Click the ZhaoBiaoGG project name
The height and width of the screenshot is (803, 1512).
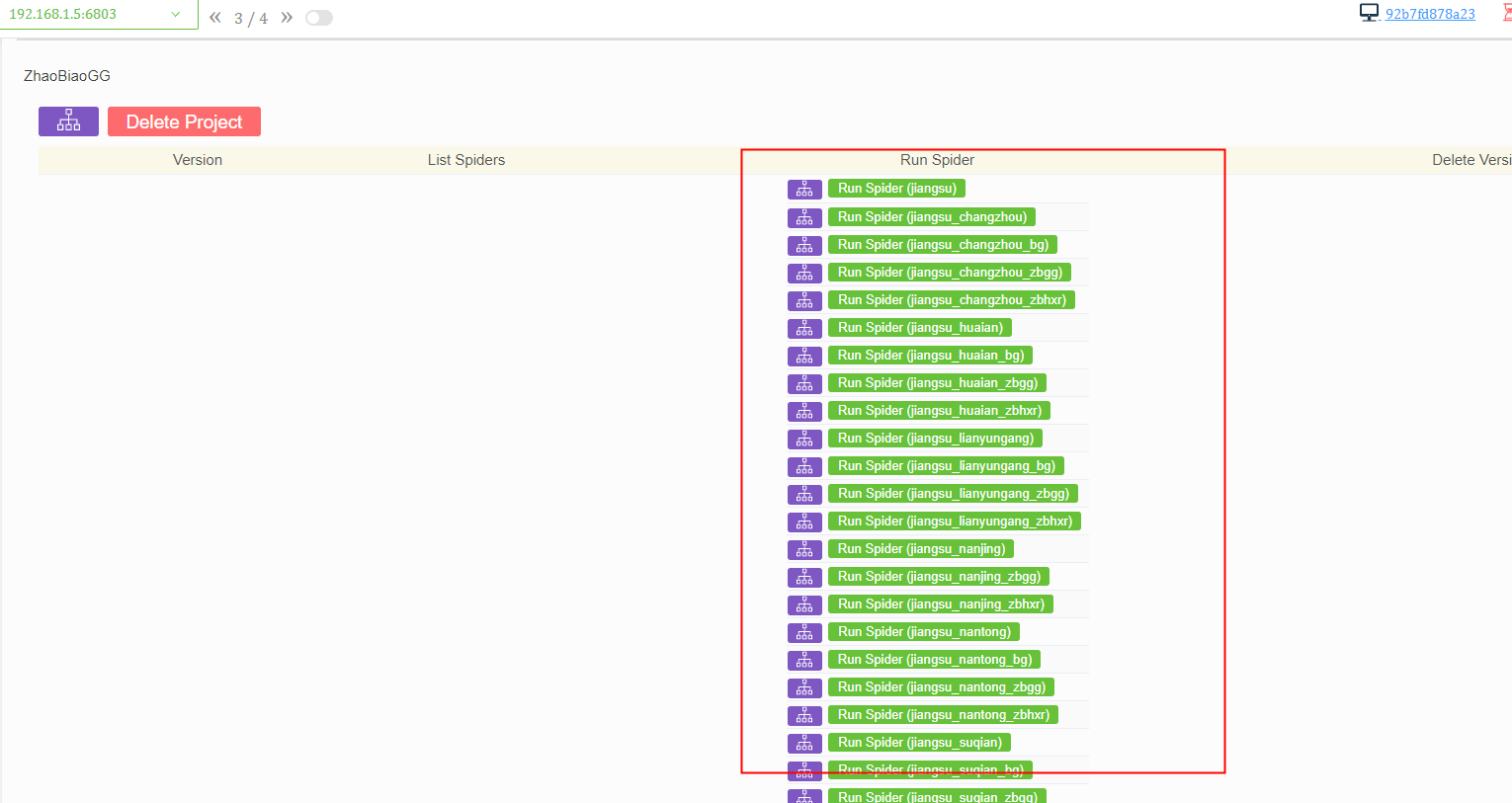[67, 76]
